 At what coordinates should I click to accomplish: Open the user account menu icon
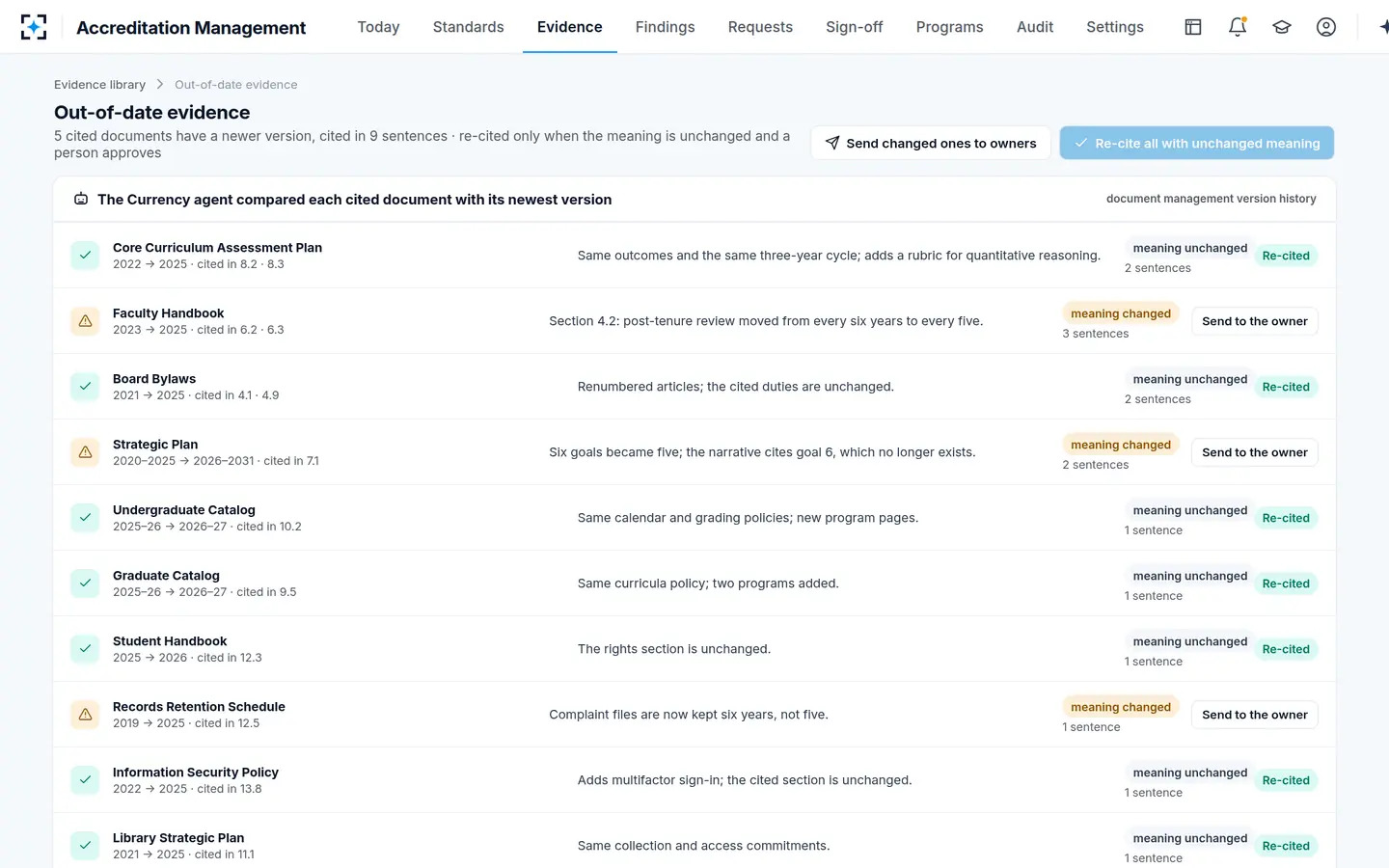(x=1326, y=27)
